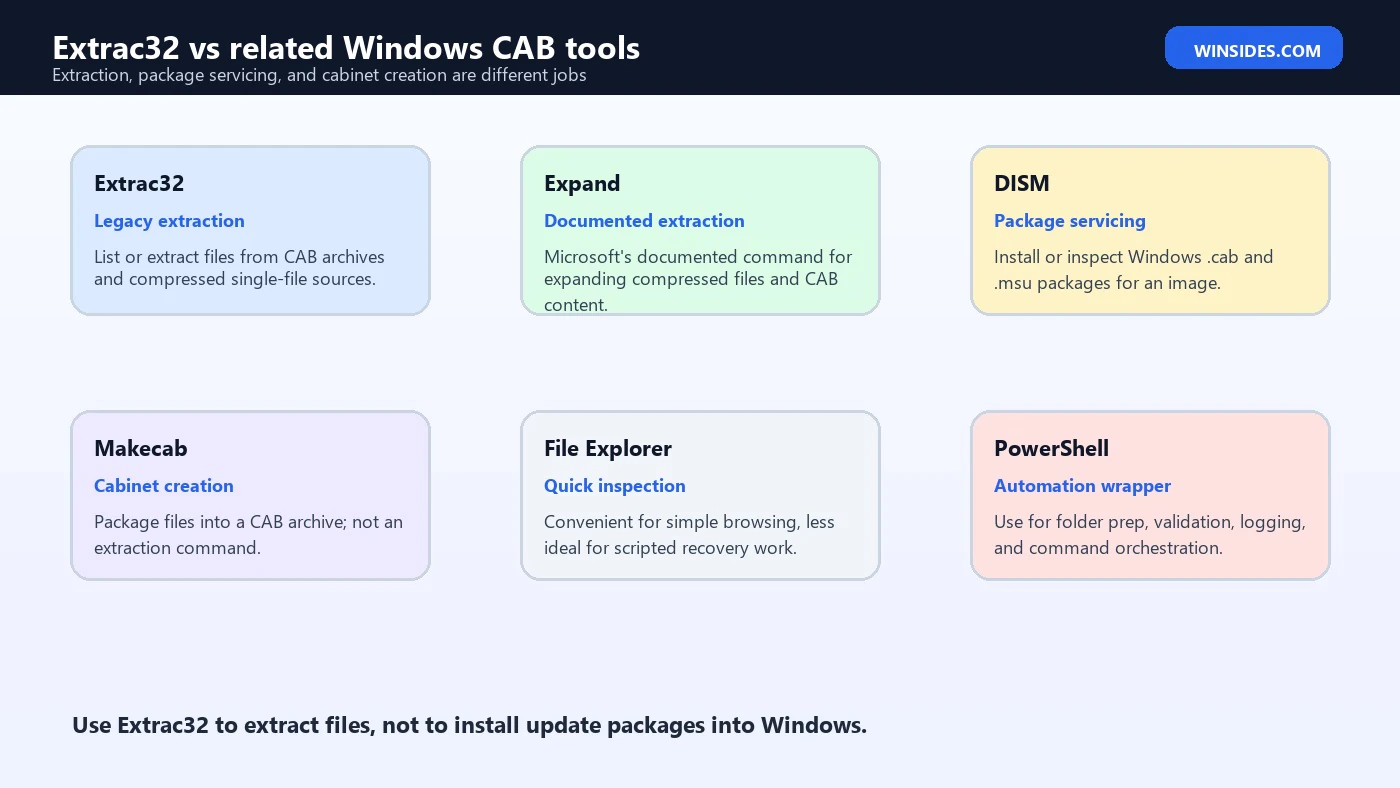Select the DISM card heading

1021,183
